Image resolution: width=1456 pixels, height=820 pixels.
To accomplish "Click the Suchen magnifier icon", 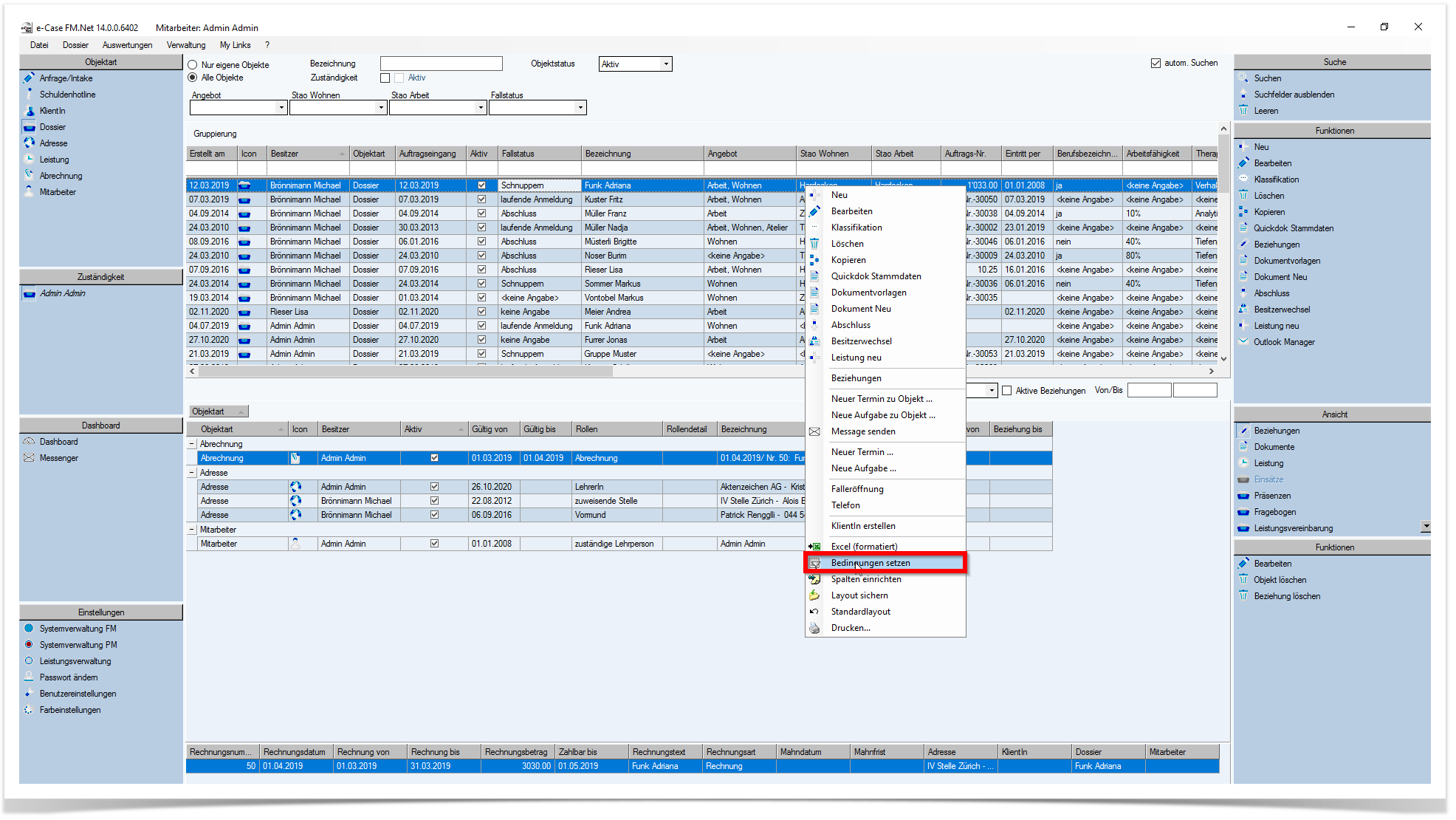I will (1243, 78).
